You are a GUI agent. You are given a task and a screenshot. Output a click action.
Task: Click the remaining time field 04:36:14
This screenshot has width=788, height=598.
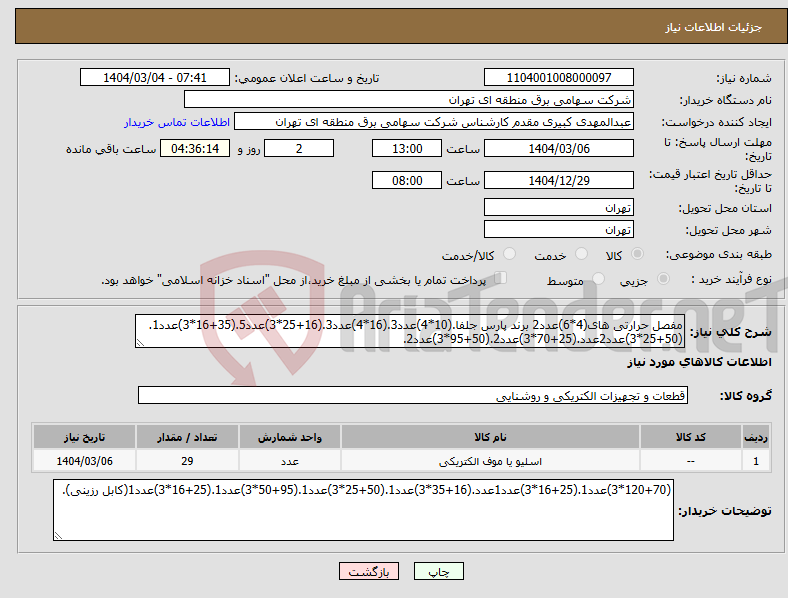195,149
